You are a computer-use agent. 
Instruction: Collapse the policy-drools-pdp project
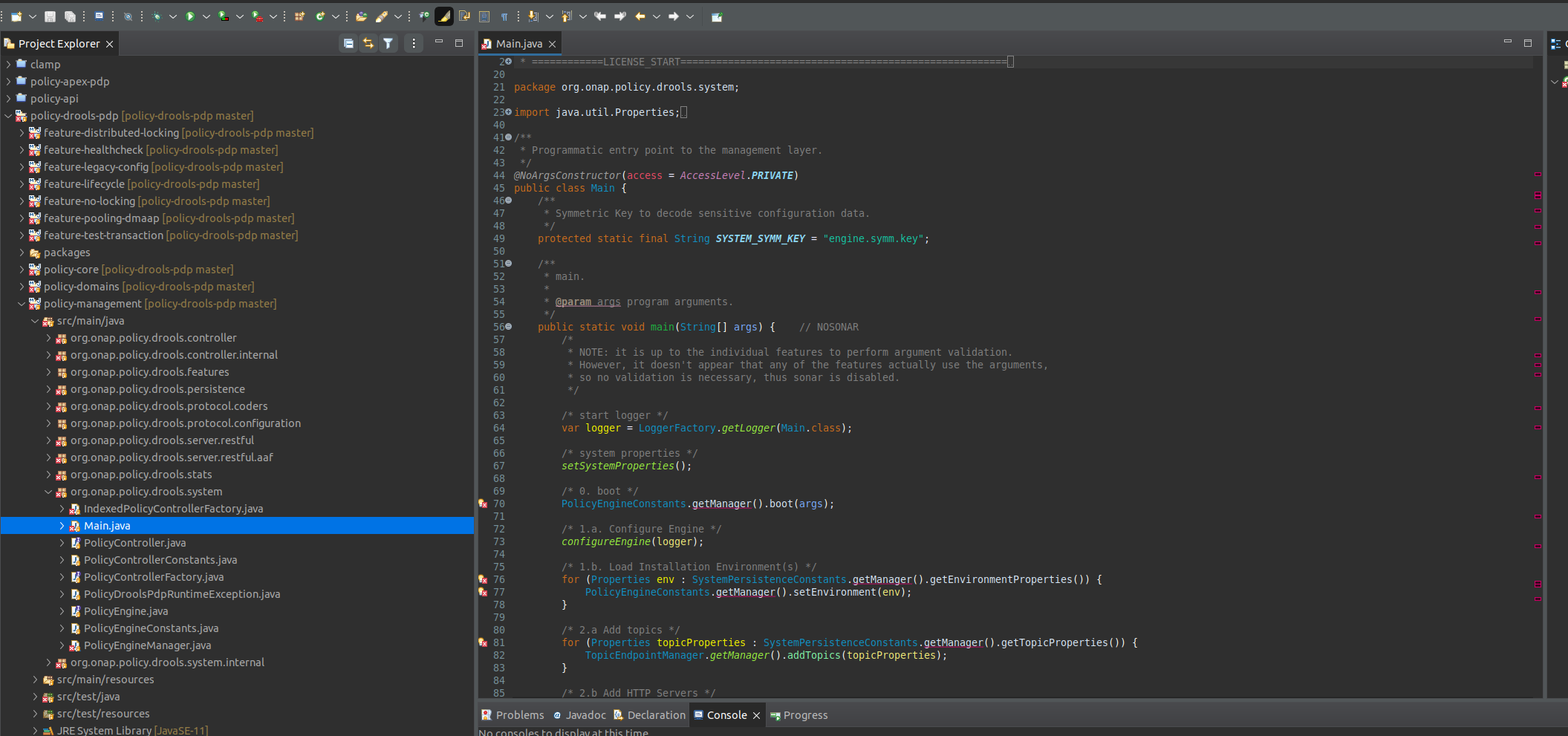tap(8, 116)
